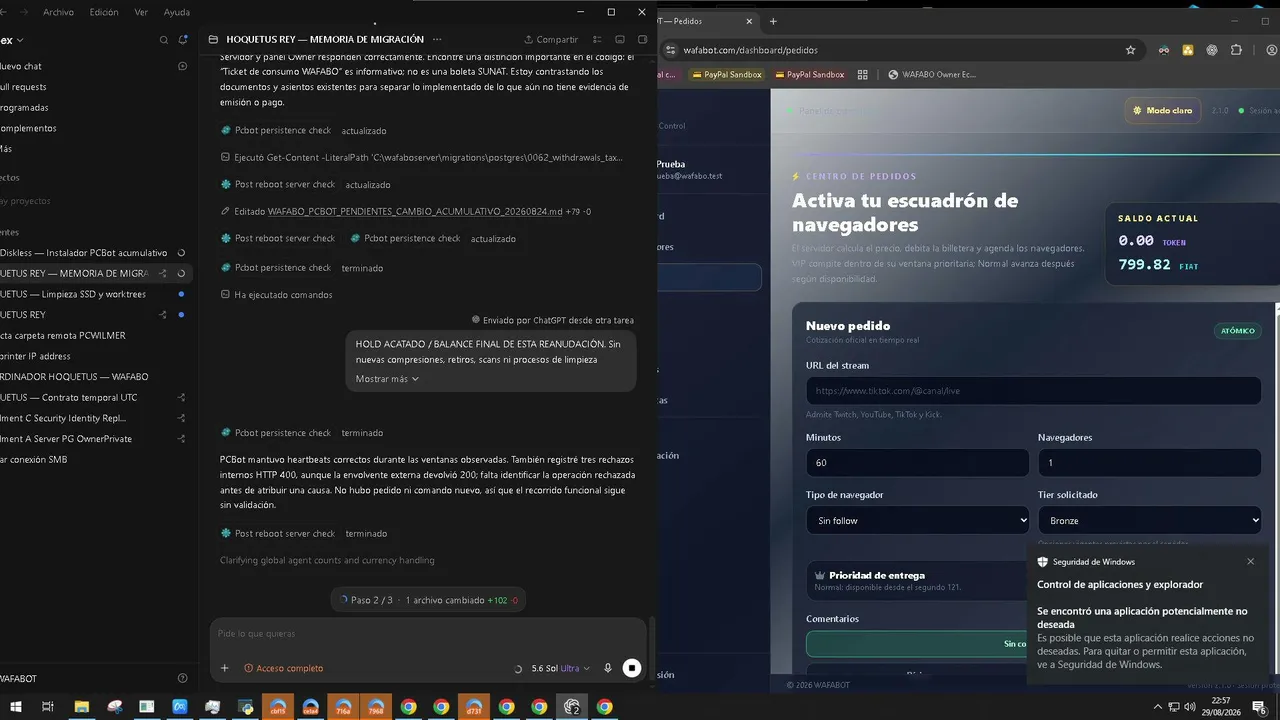
Task: Open 'Limpieza SSD y worktrees' conversation
Action: point(73,294)
